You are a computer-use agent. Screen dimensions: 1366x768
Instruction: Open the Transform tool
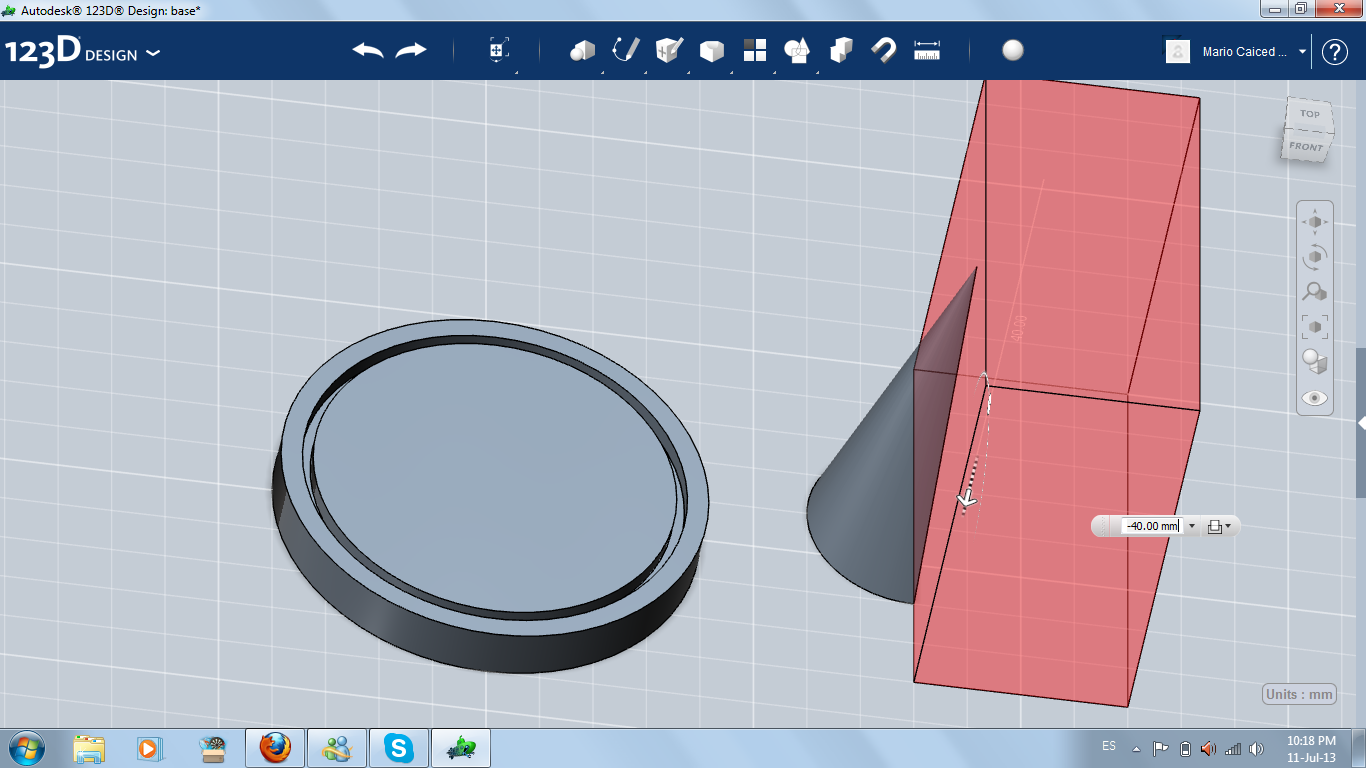pyautogui.click(x=499, y=50)
